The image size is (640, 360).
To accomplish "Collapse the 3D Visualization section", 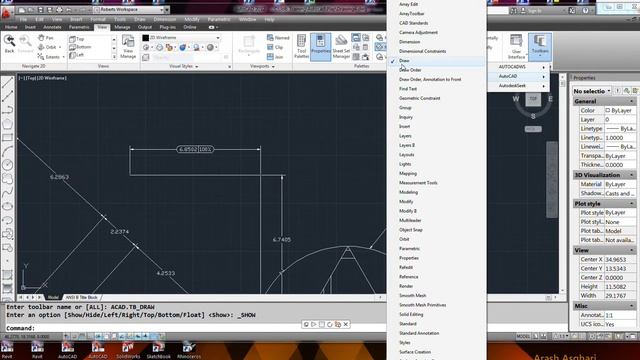I will (632, 175).
